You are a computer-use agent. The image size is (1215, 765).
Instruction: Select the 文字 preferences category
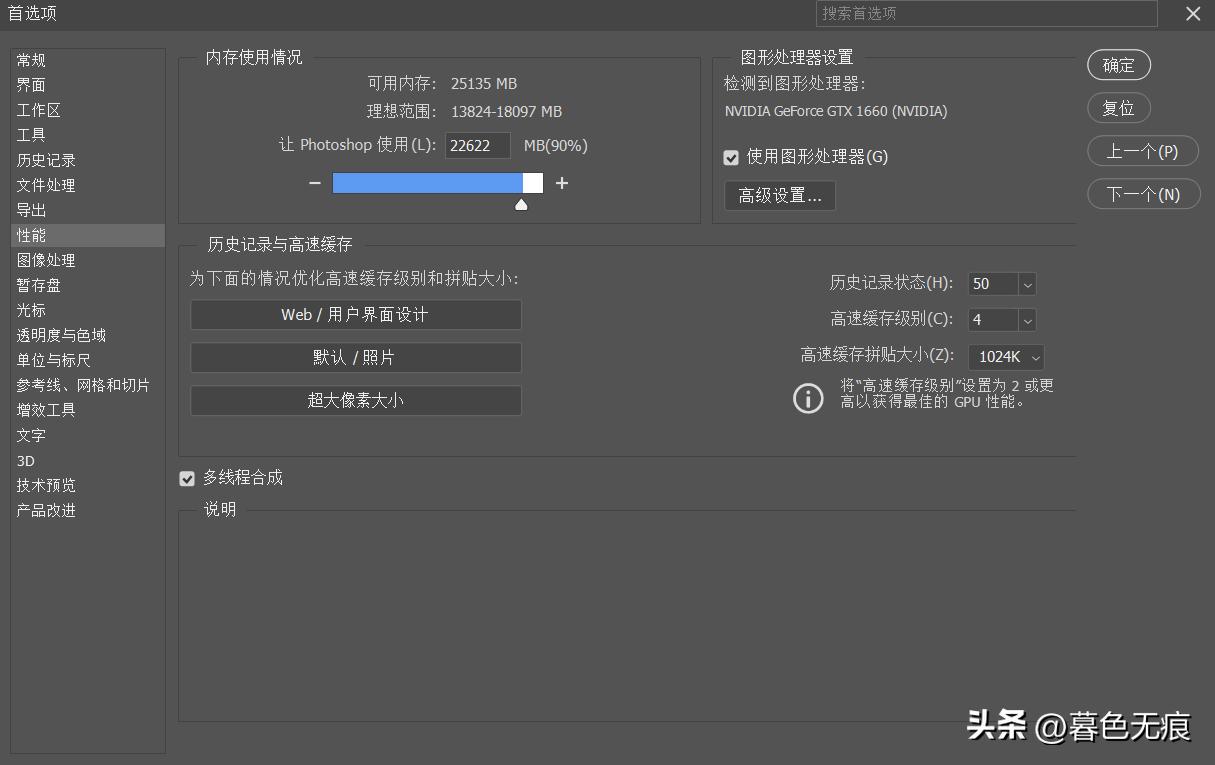point(31,435)
